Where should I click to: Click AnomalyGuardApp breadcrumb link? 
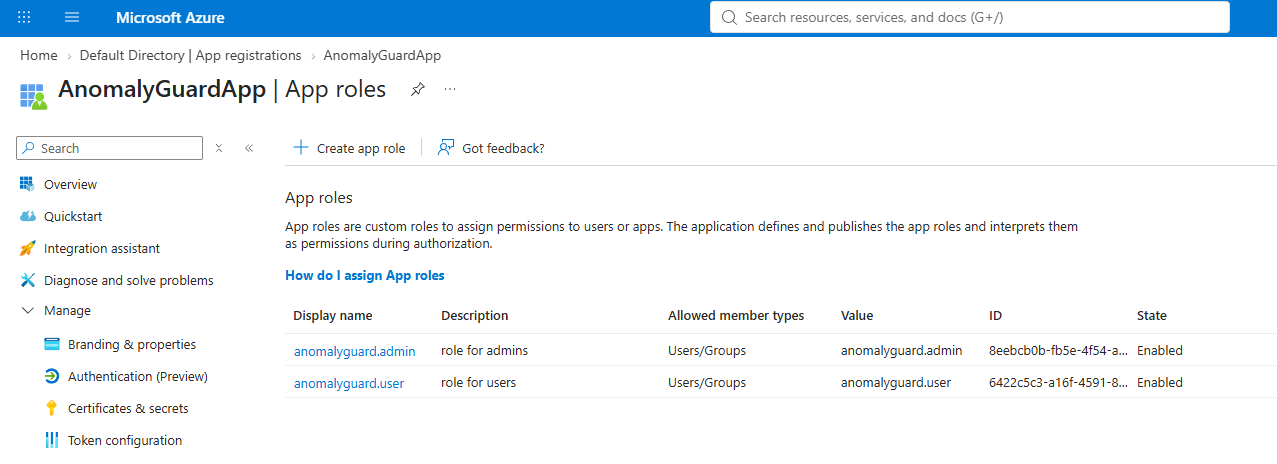pyautogui.click(x=382, y=55)
